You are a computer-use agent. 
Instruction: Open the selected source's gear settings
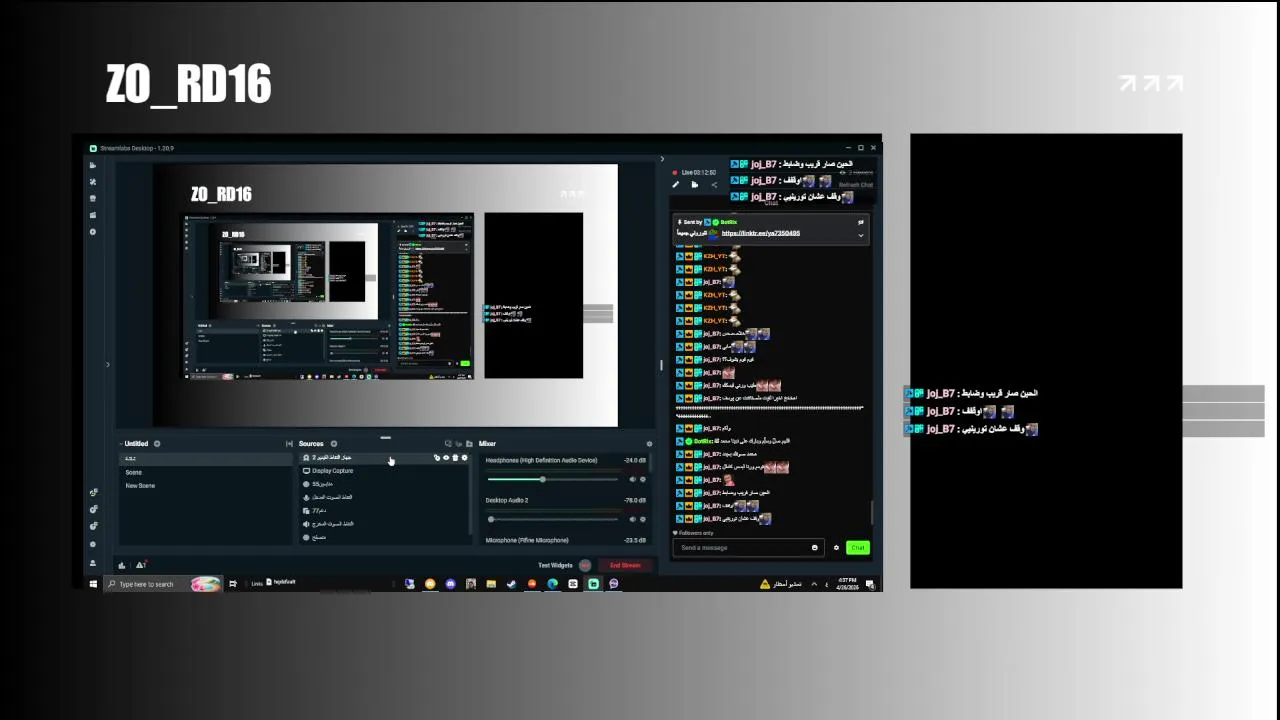pyautogui.click(x=464, y=458)
